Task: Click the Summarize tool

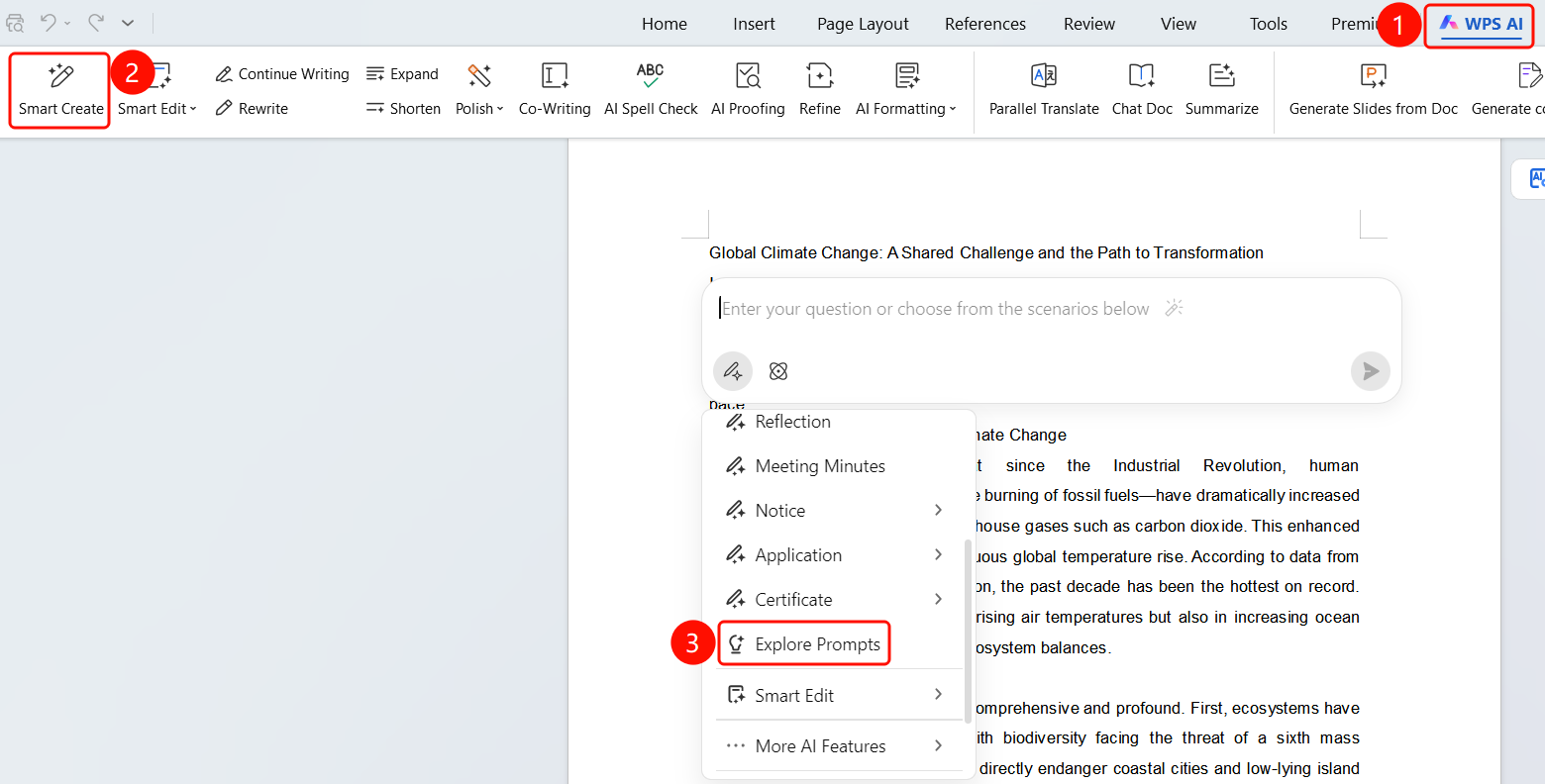Action: pyautogui.click(x=1222, y=90)
